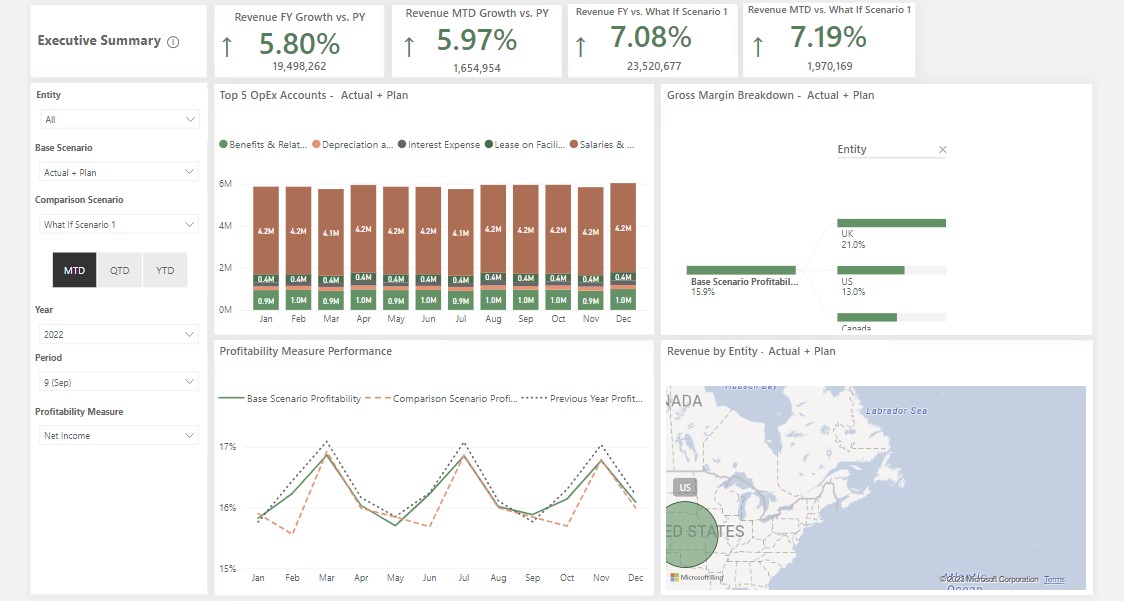Open the Terms link on the map
1124x601 pixels.
click(1057, 578)
